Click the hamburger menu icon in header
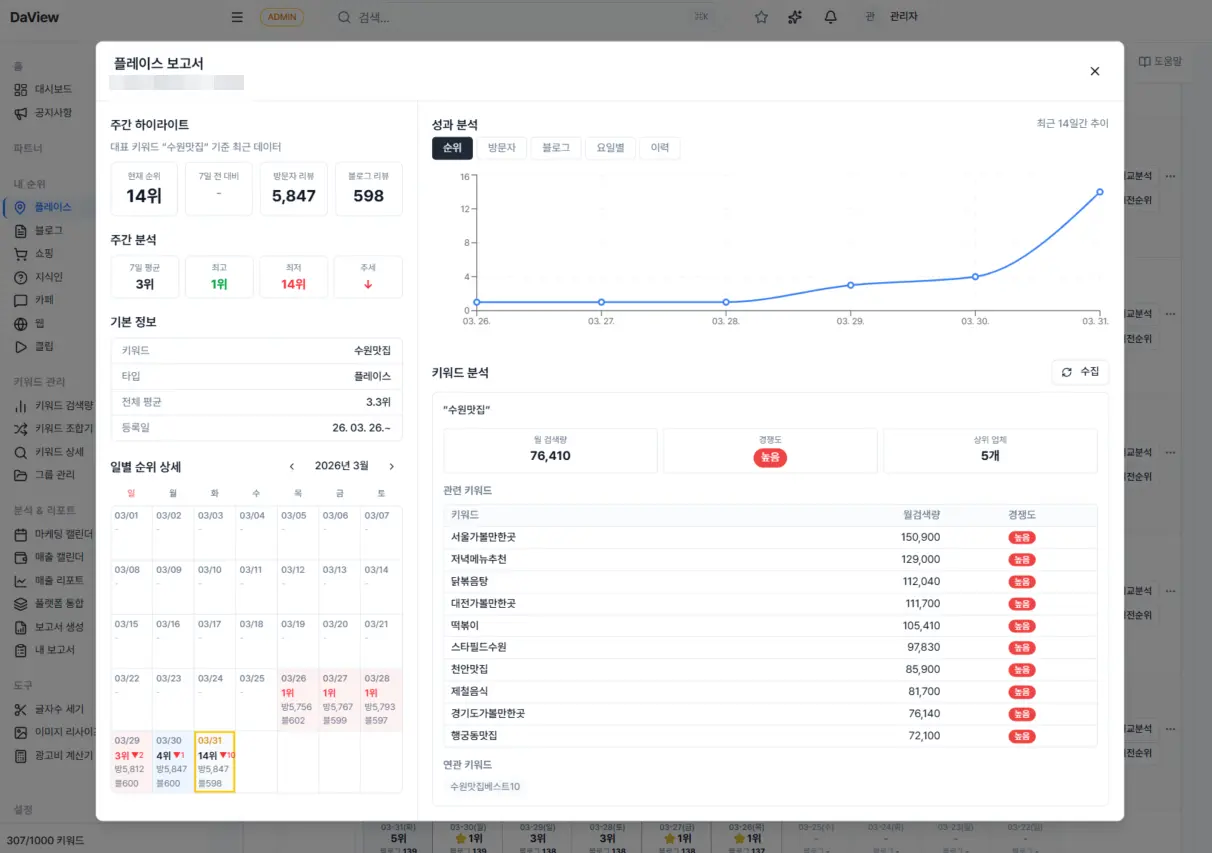The height and width of the screenshot is (853, 1212). coord(237,17)
